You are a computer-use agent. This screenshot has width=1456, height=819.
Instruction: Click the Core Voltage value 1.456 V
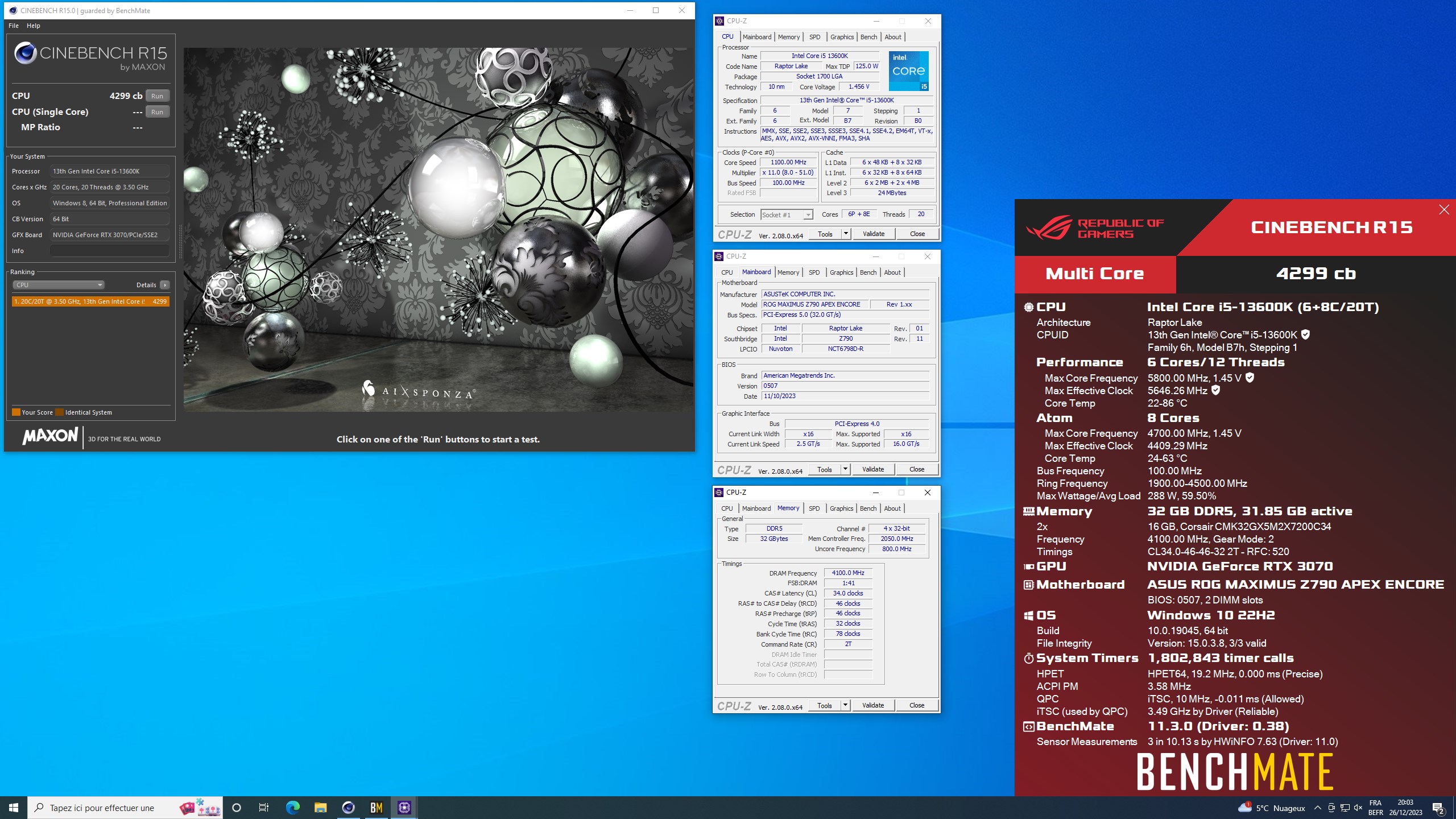tap(859, 86)
